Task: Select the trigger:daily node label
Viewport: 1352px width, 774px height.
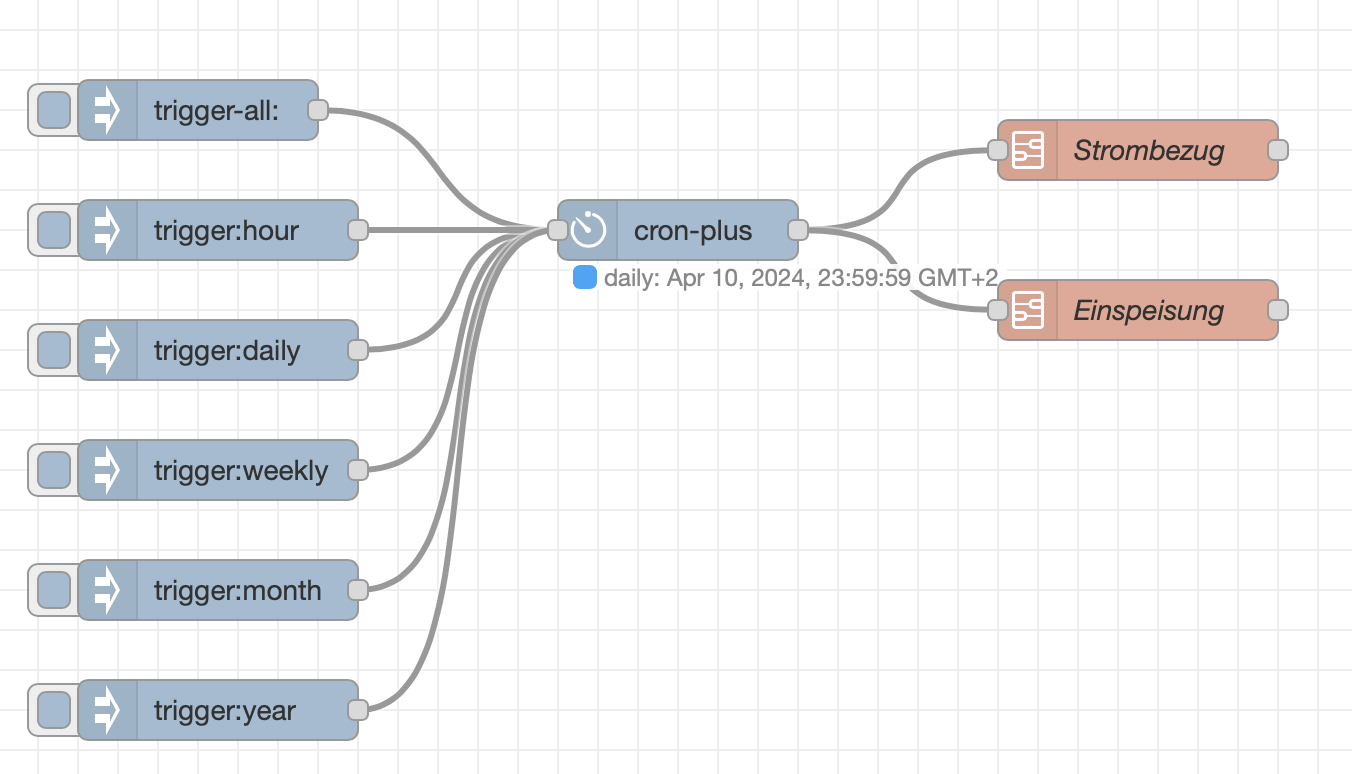Action: click(x=227, y=351)
